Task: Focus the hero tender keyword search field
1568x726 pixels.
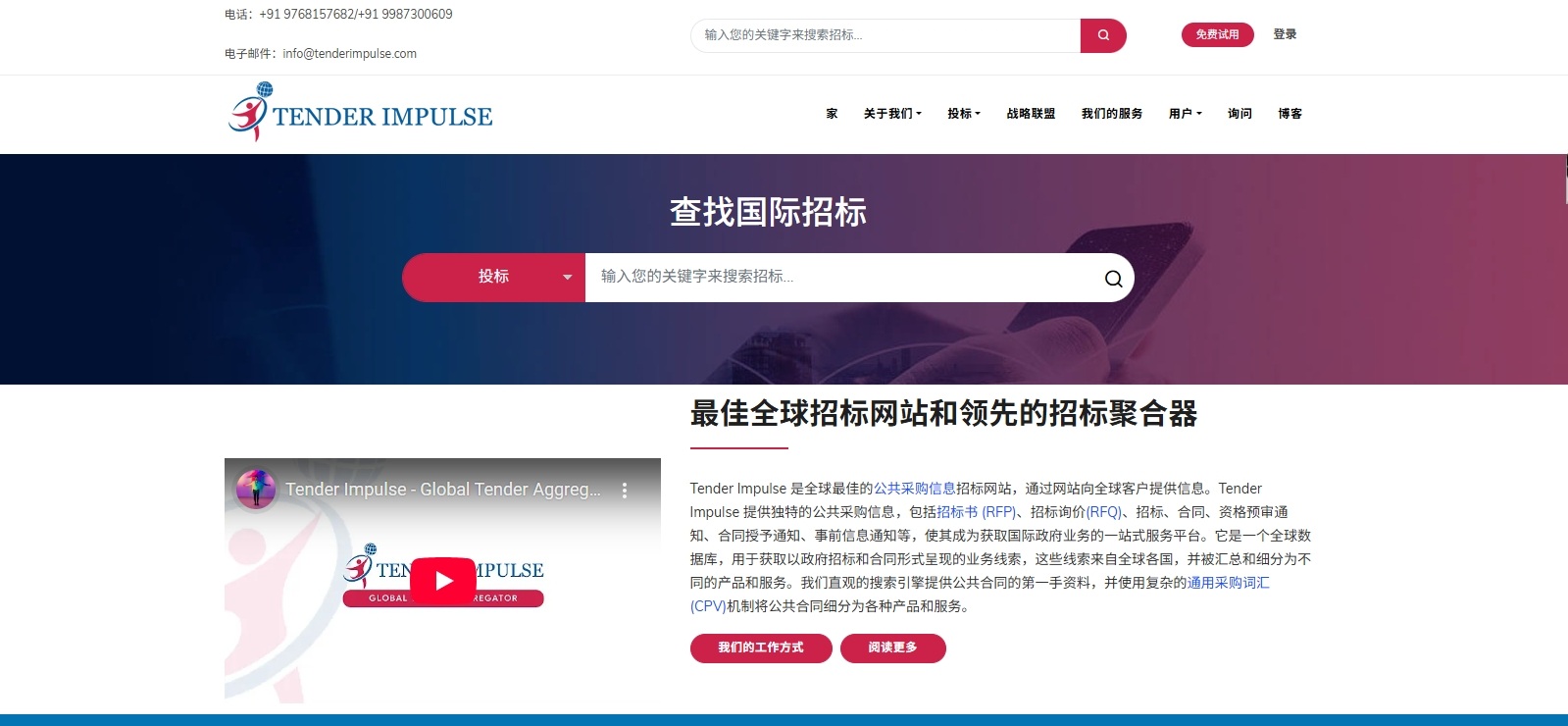Action: point(843,278)
